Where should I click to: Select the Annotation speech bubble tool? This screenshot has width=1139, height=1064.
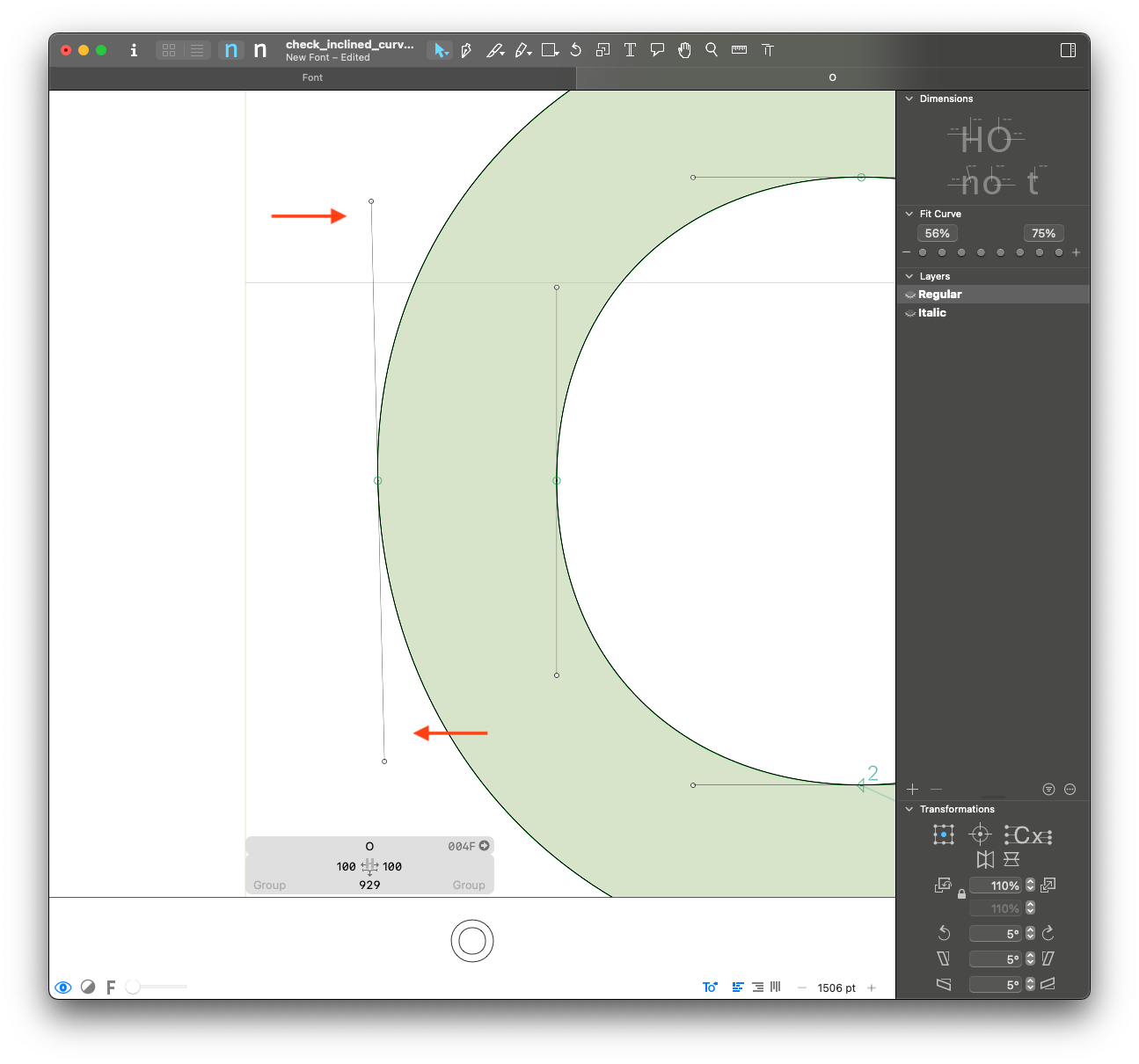click(657, 50)
